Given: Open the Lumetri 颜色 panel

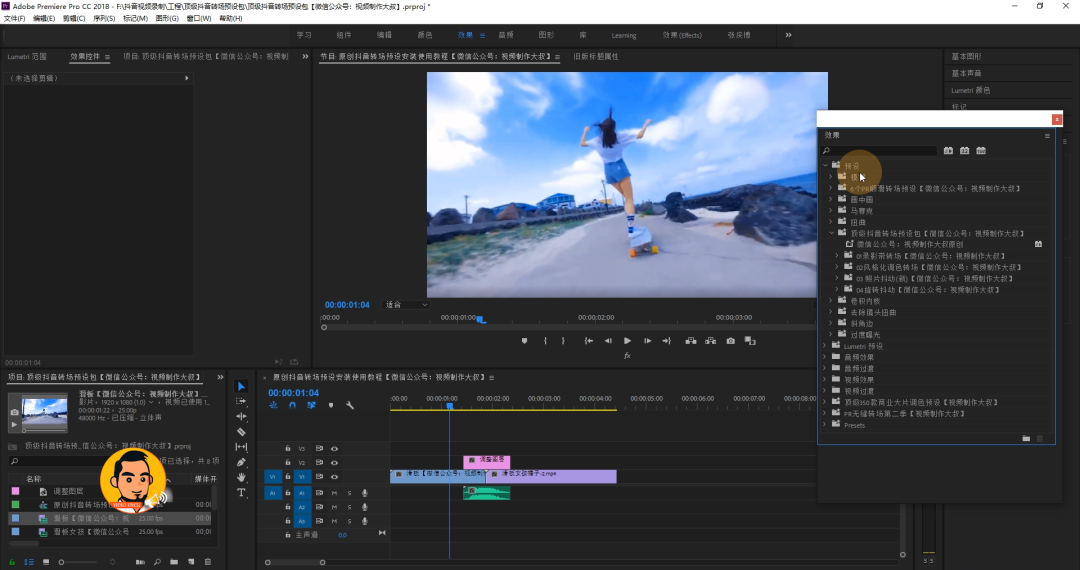Looking at the screenshot, I should coord(970,90).
